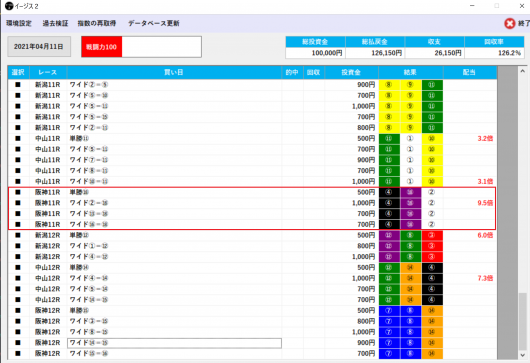This screenshot has width=530, height=363.
Task: Click the 500円 amount in 新潟12R row
Action: (366, 235)
